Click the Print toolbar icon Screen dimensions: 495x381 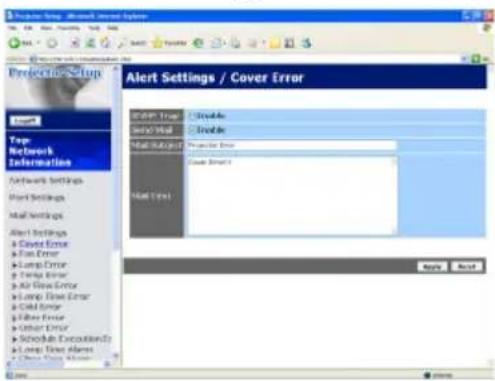pos(236,43)
